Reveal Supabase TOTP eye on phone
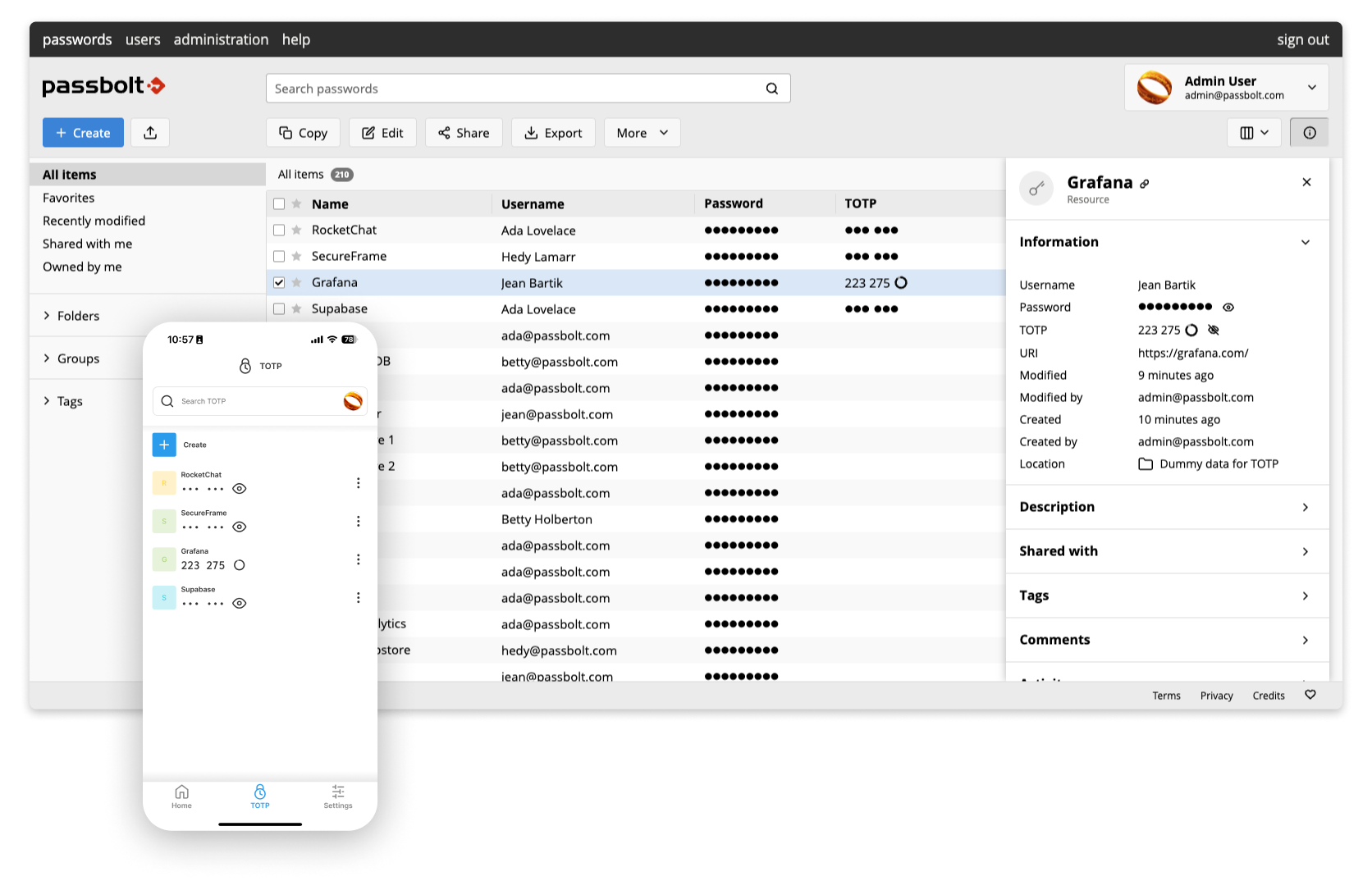 (x=240, y=603)
